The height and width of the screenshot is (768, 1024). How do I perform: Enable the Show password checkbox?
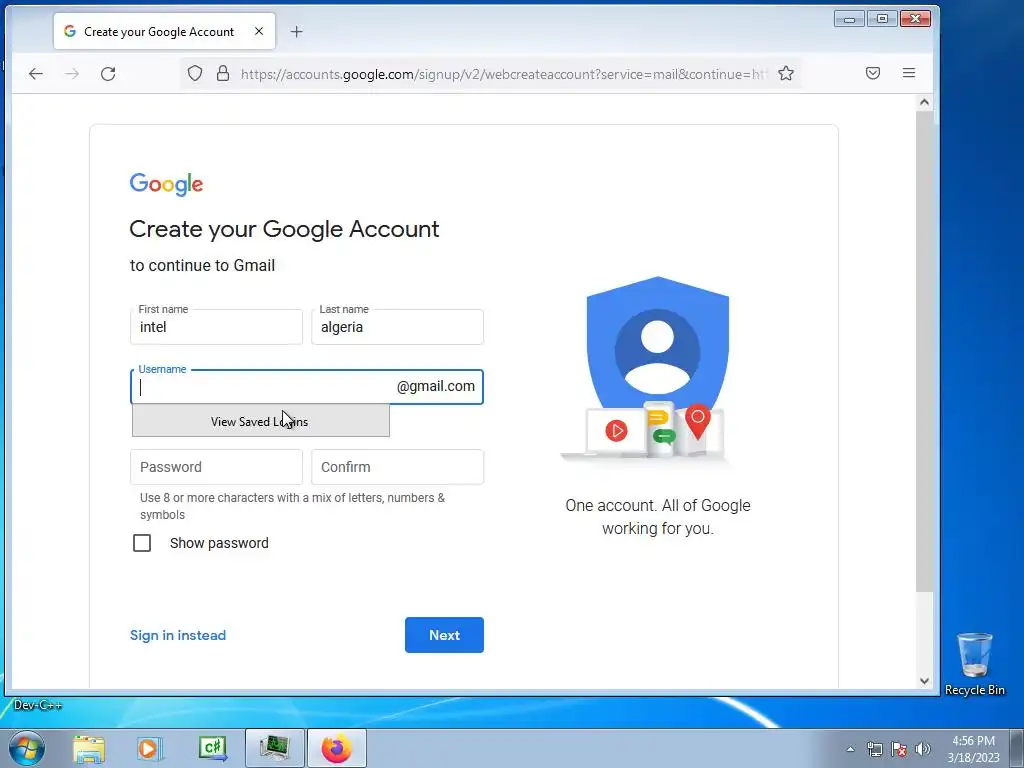click(x=142, y=543)
